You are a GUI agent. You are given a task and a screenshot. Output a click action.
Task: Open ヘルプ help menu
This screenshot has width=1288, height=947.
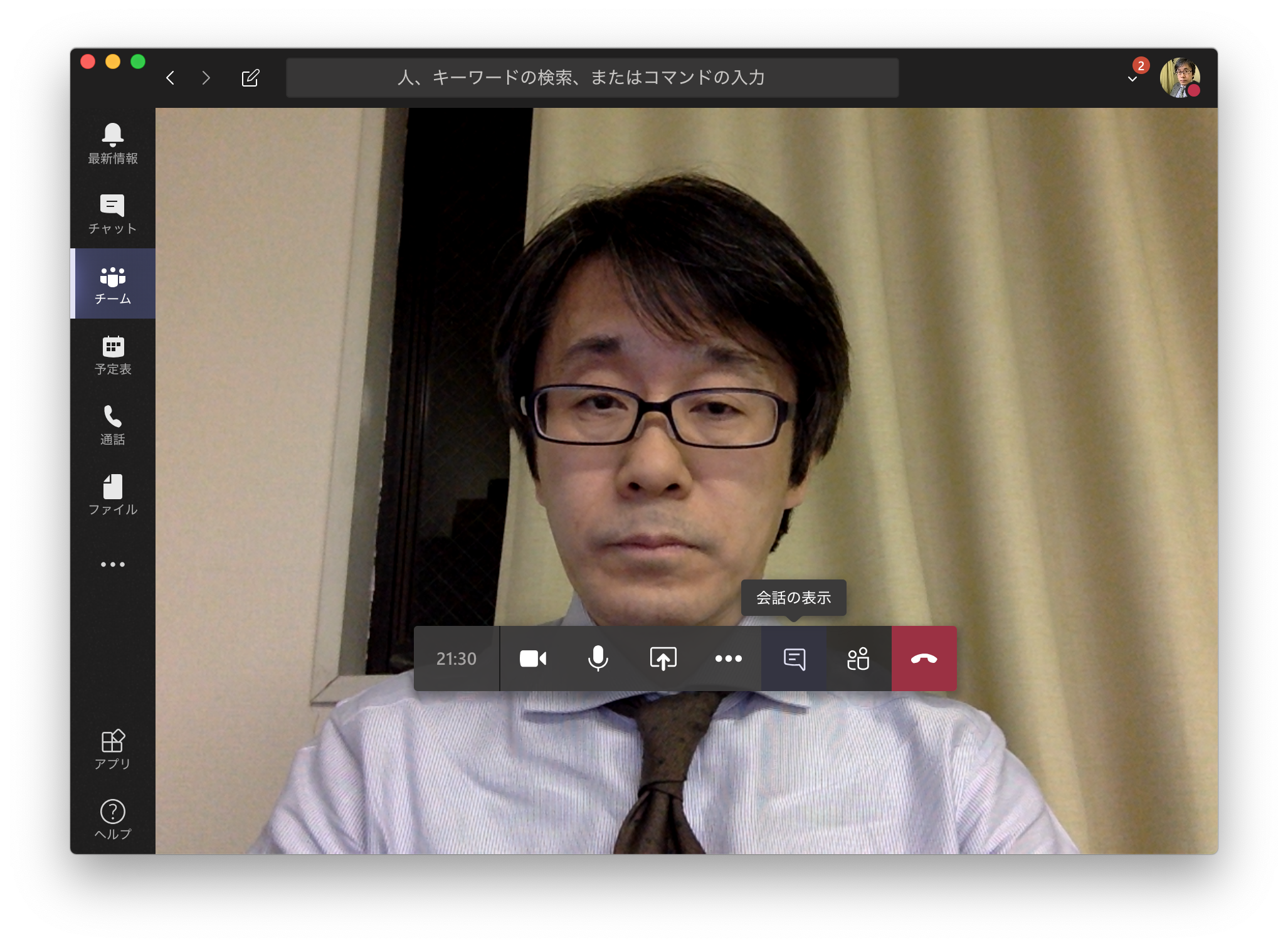[x=113, y=820]
